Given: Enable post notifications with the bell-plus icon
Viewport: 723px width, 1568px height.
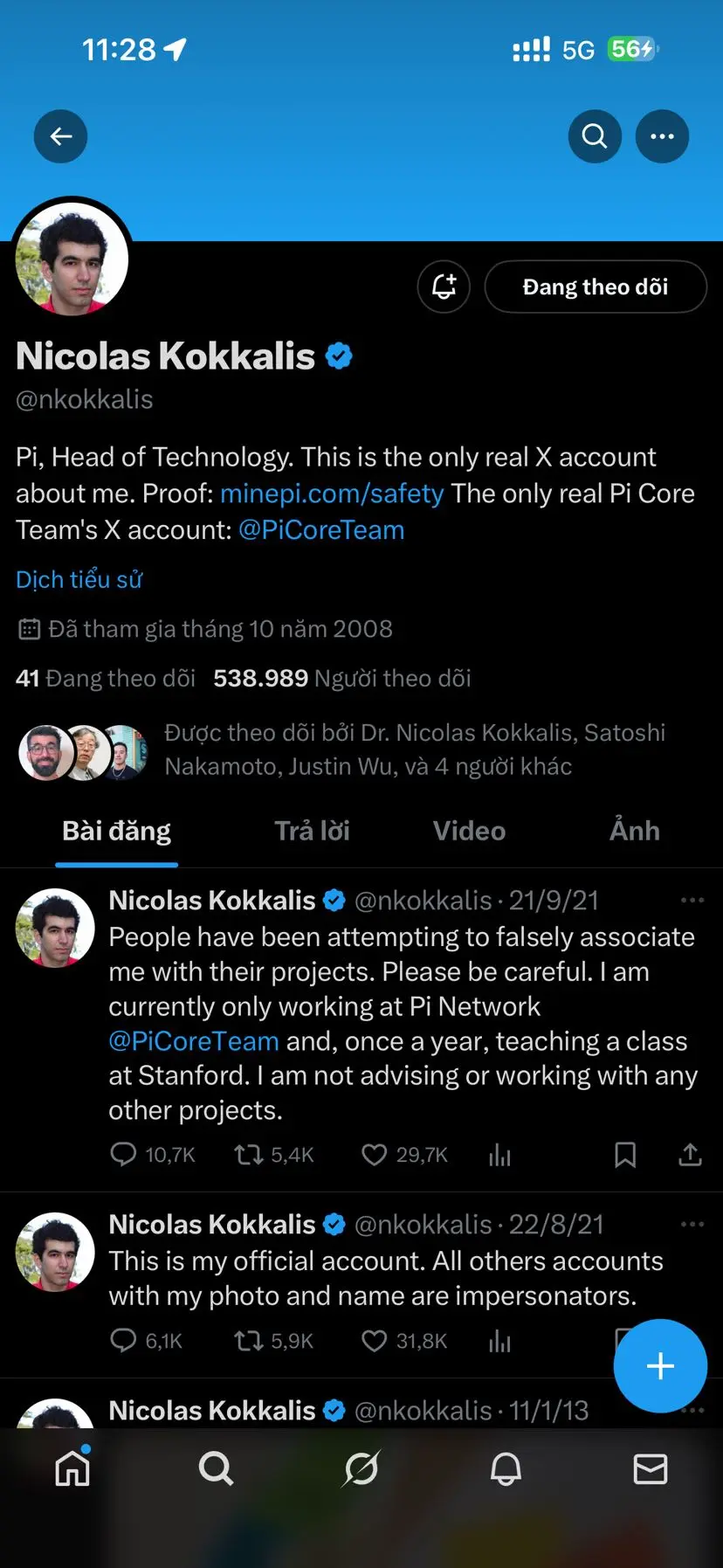Looking at the screenshot, I should (x=444, y=287).
